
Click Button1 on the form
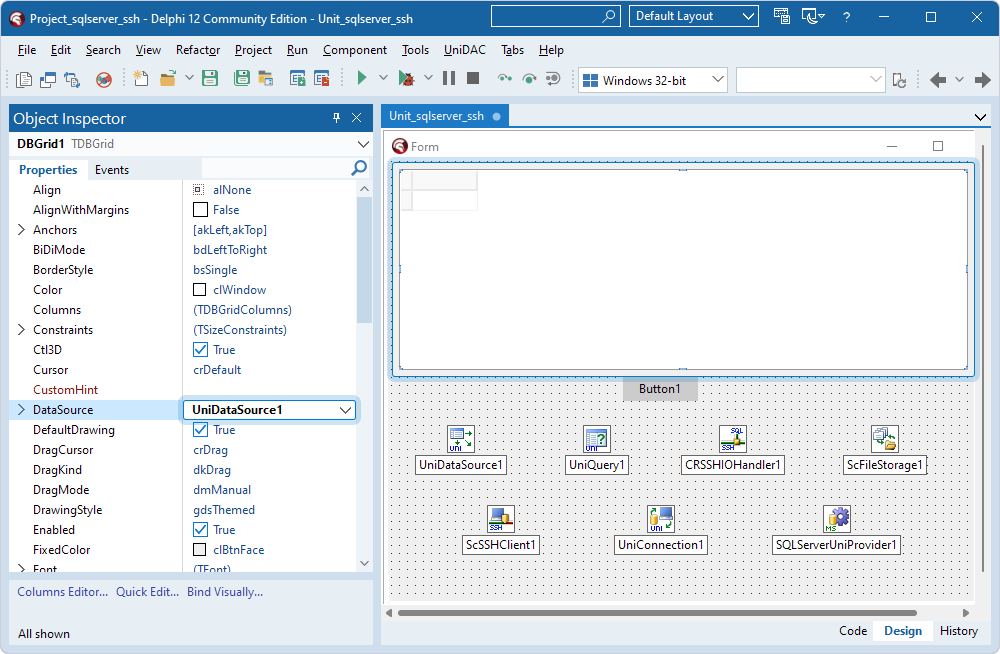(x=659, y=390)
